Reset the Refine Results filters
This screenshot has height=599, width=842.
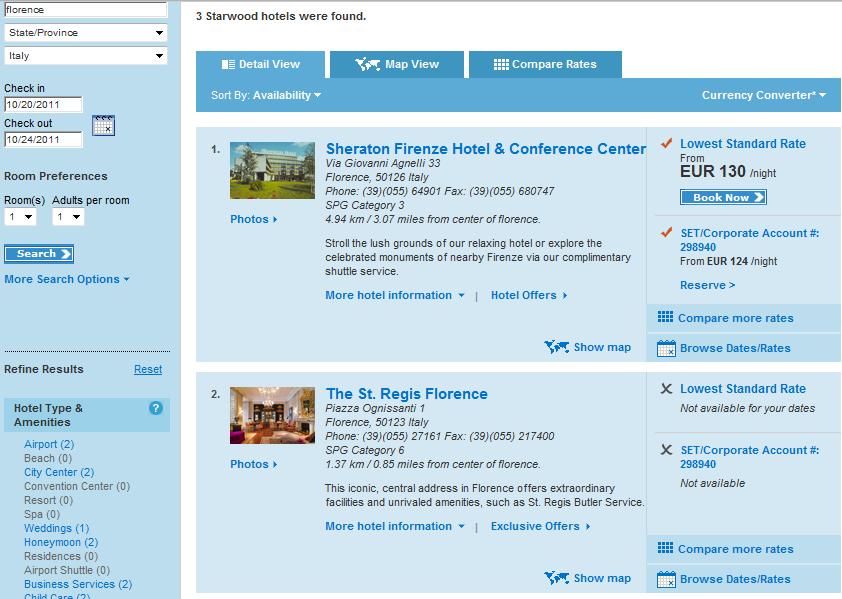(x=148, y=369)
